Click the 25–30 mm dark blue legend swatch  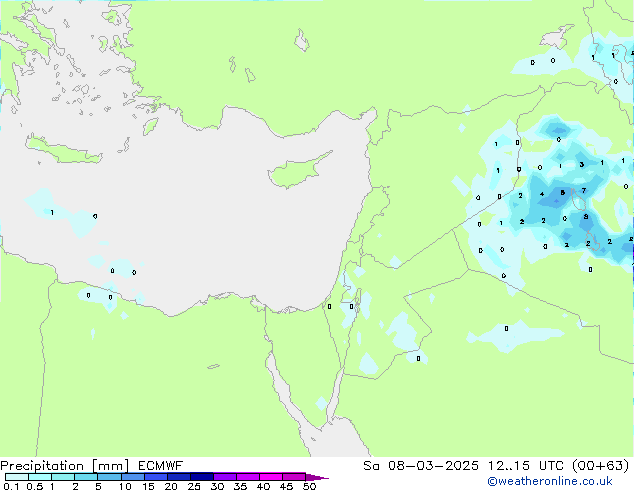point(201,477)
